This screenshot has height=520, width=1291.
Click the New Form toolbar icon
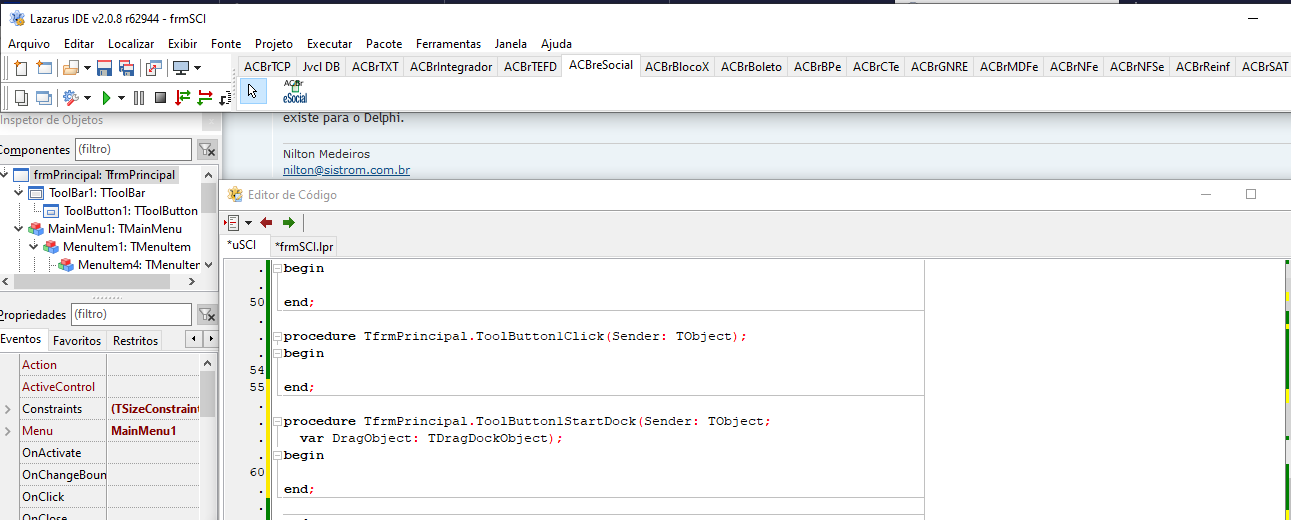coord(44,68)
